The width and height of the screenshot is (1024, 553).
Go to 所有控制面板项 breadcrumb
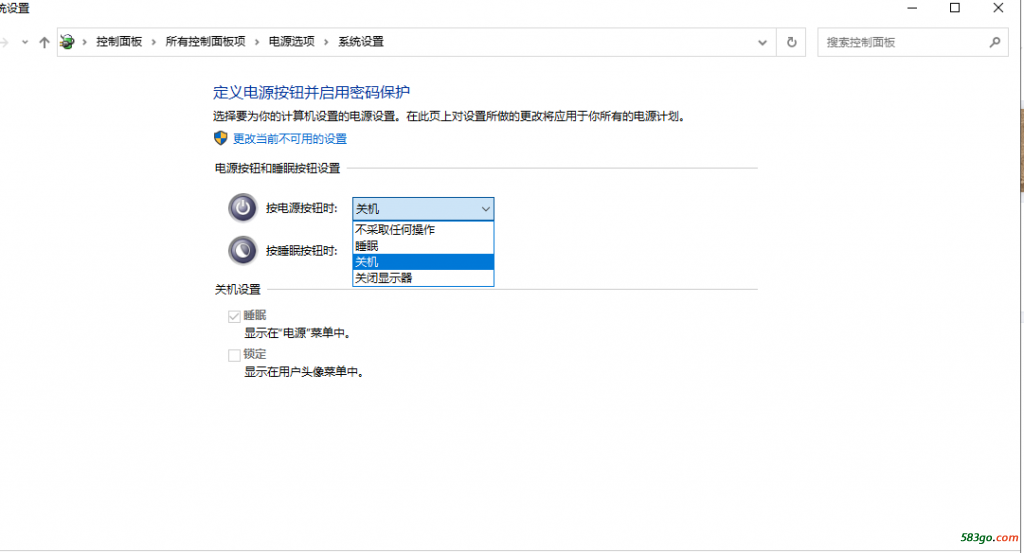pos(205,42)
